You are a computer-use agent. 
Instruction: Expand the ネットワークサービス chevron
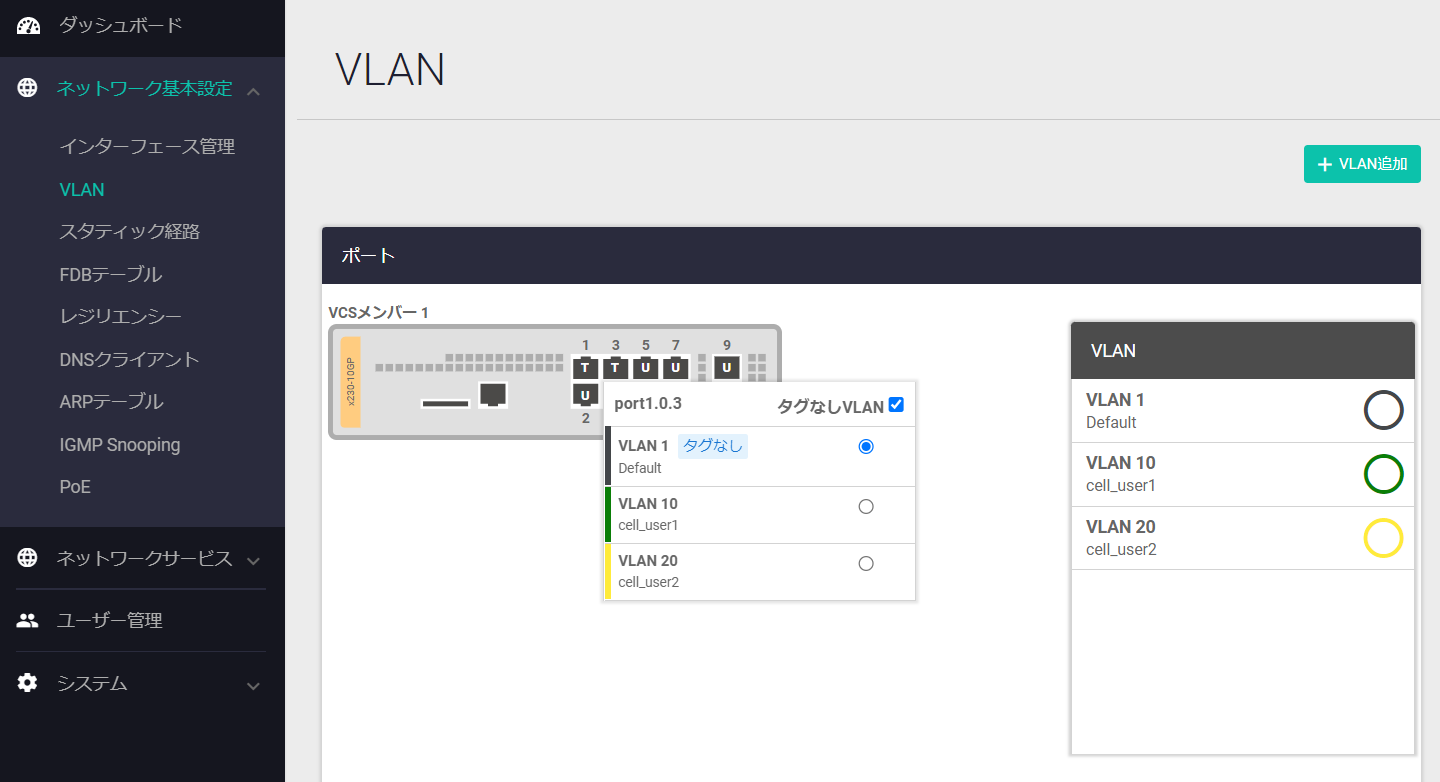pyautogui.click(x=253, y=560)
